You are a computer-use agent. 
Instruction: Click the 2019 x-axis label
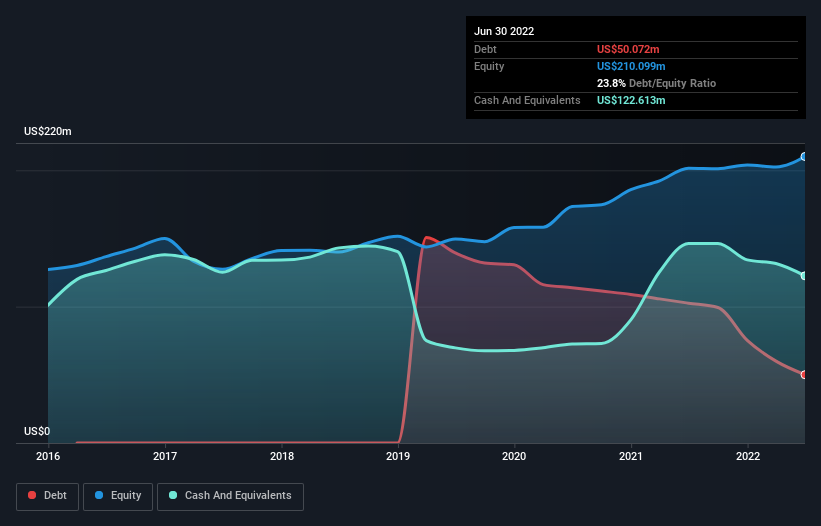(x=398, y=456)
